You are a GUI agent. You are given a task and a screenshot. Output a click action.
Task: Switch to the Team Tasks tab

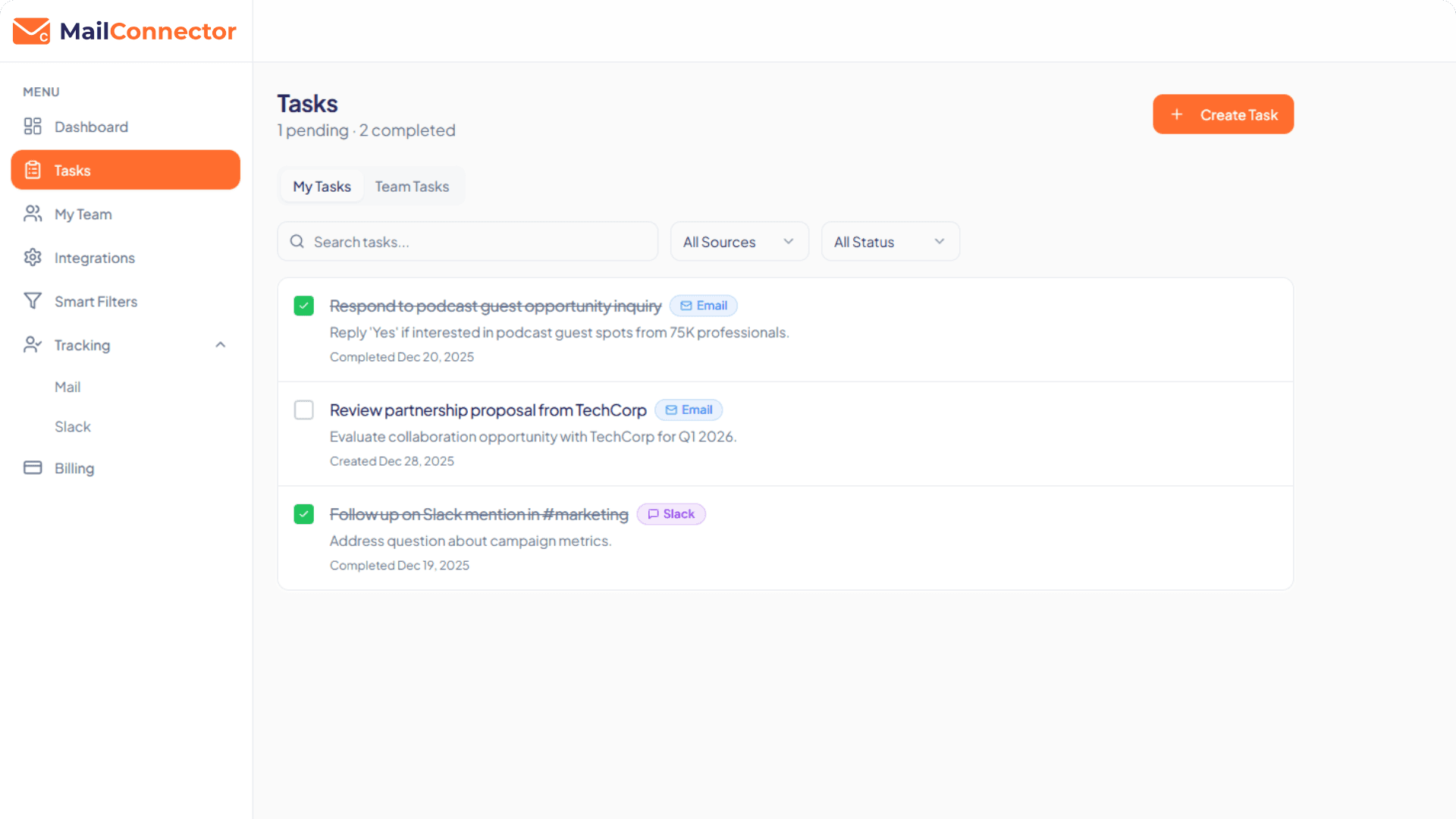(x=412, y=186)
